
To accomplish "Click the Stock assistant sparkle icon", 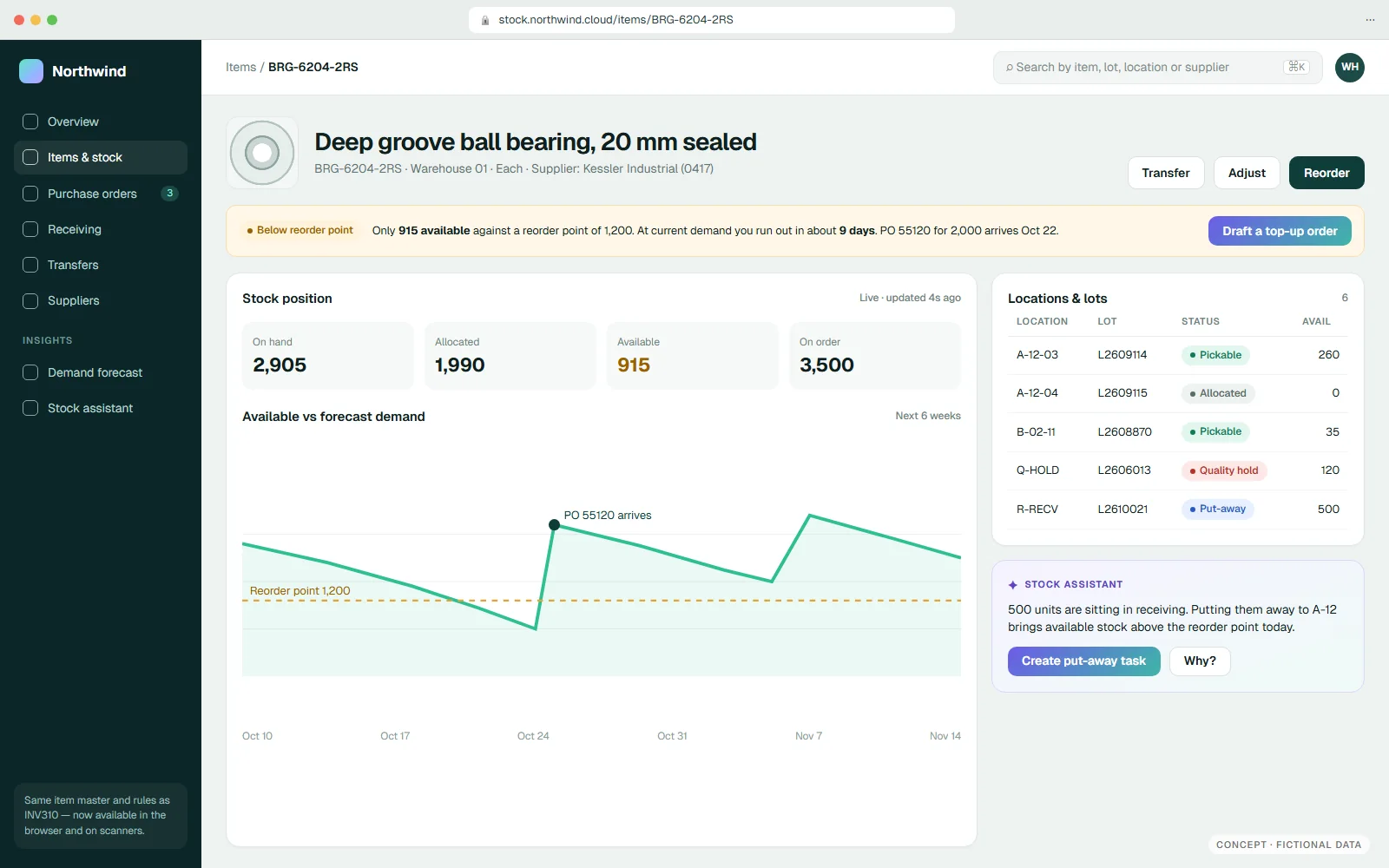I will coord(1013,585).
